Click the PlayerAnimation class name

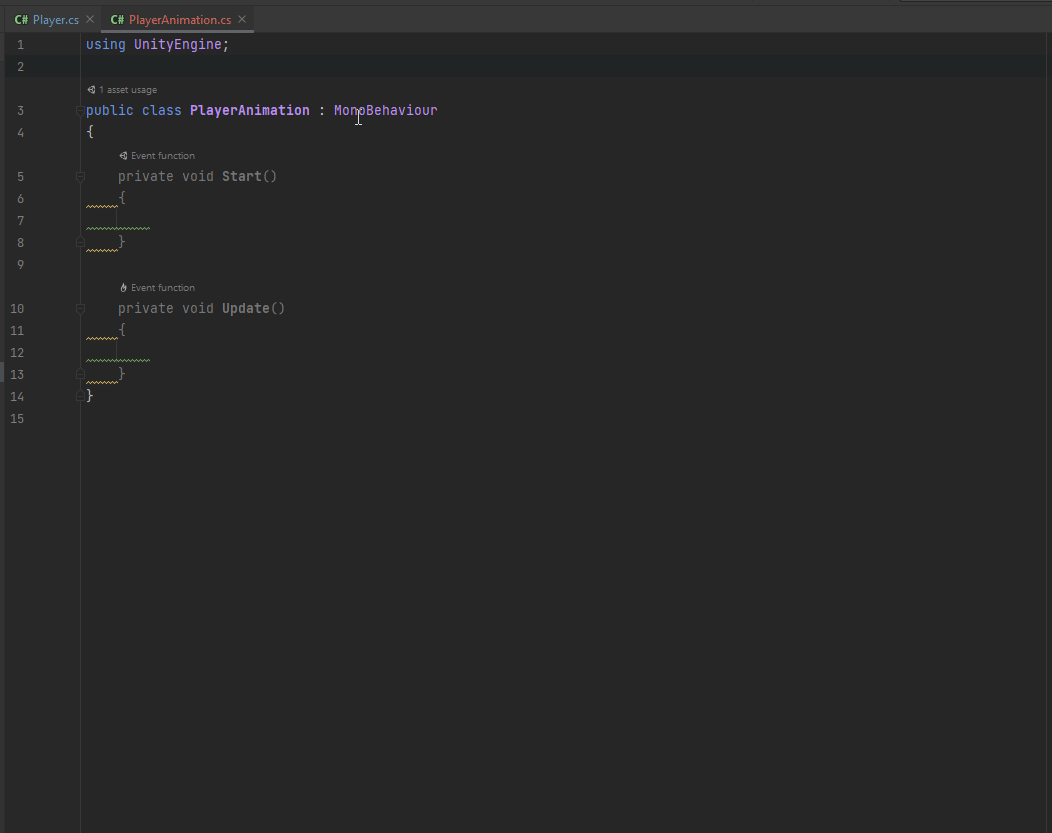(x=250, y=110)
